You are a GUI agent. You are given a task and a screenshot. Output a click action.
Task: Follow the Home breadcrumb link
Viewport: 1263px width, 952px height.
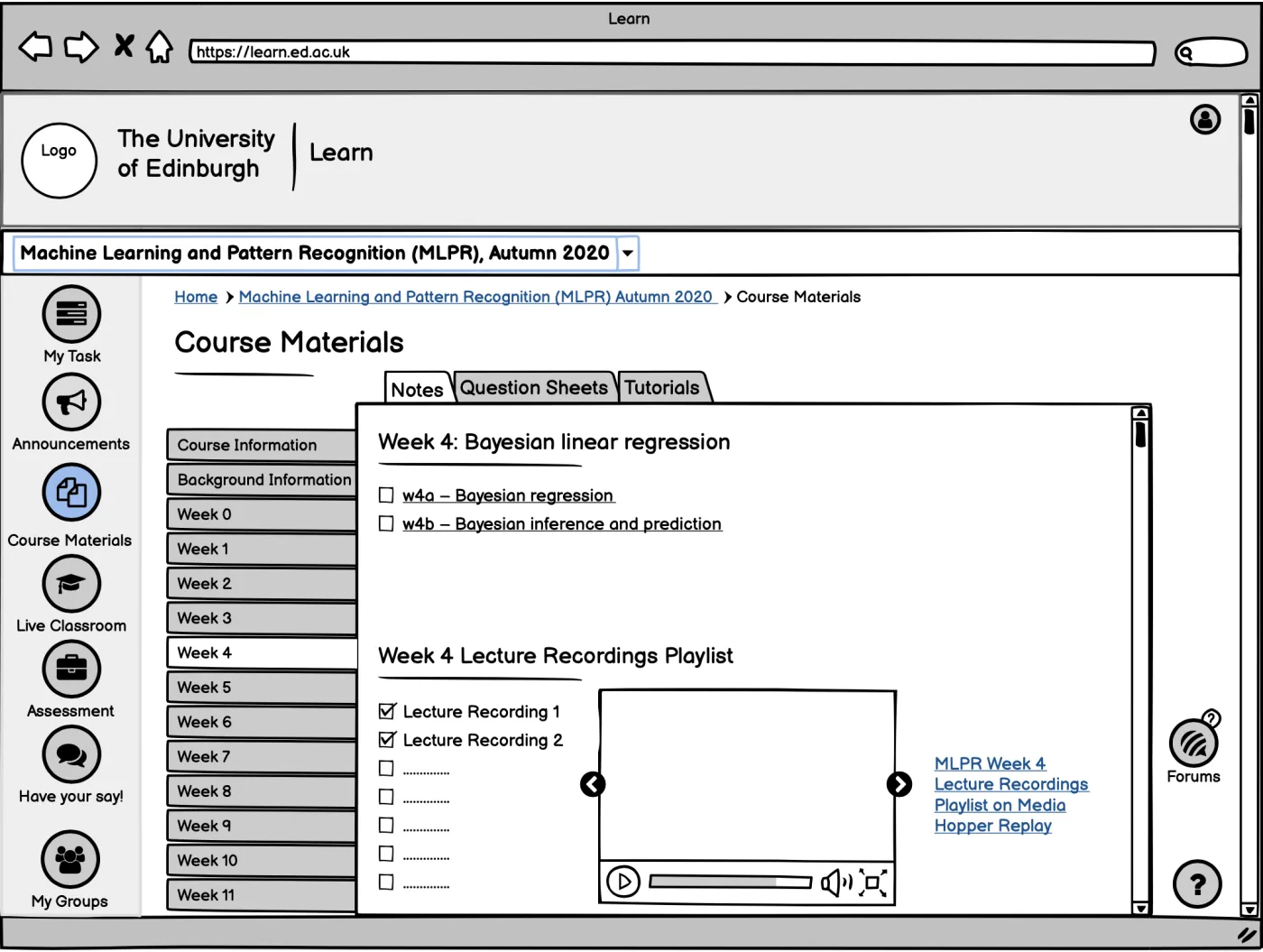(196, 297)
